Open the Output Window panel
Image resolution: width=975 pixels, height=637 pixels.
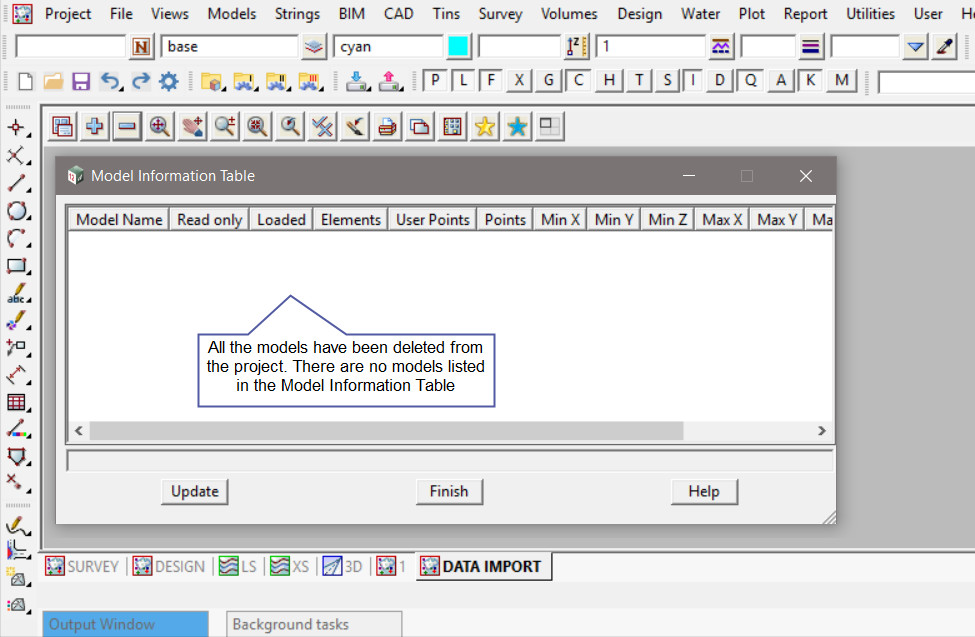pyautogui.click(x=126, y=624)
